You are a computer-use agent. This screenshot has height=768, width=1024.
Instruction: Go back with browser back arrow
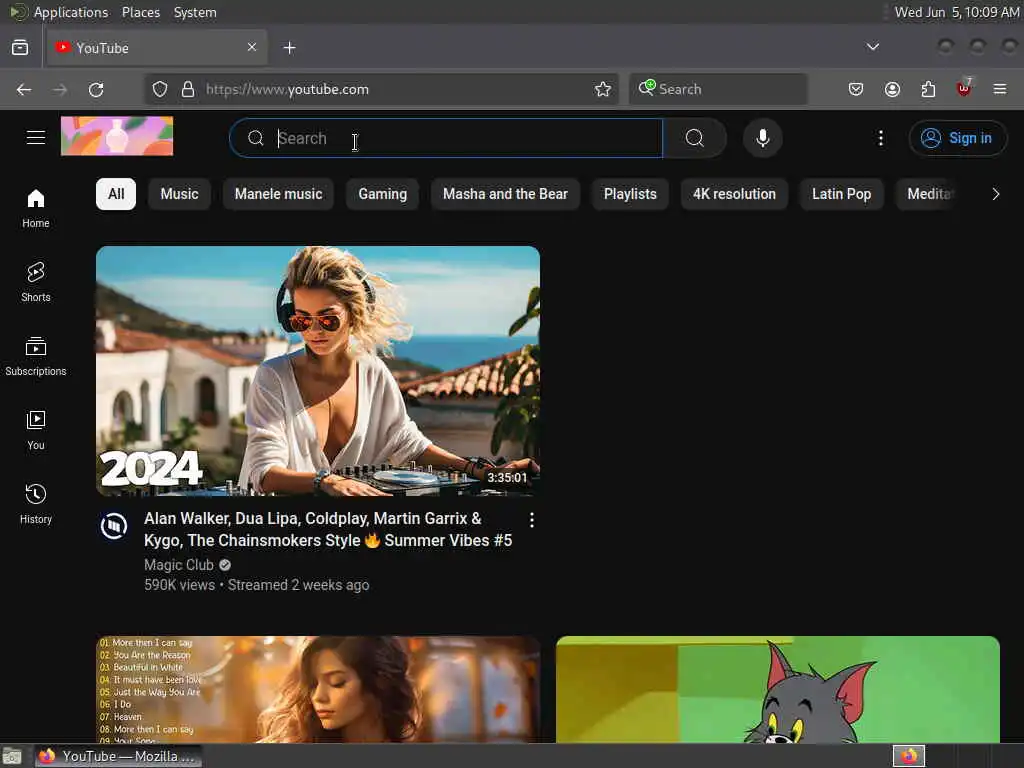click(x=24, y=89)
